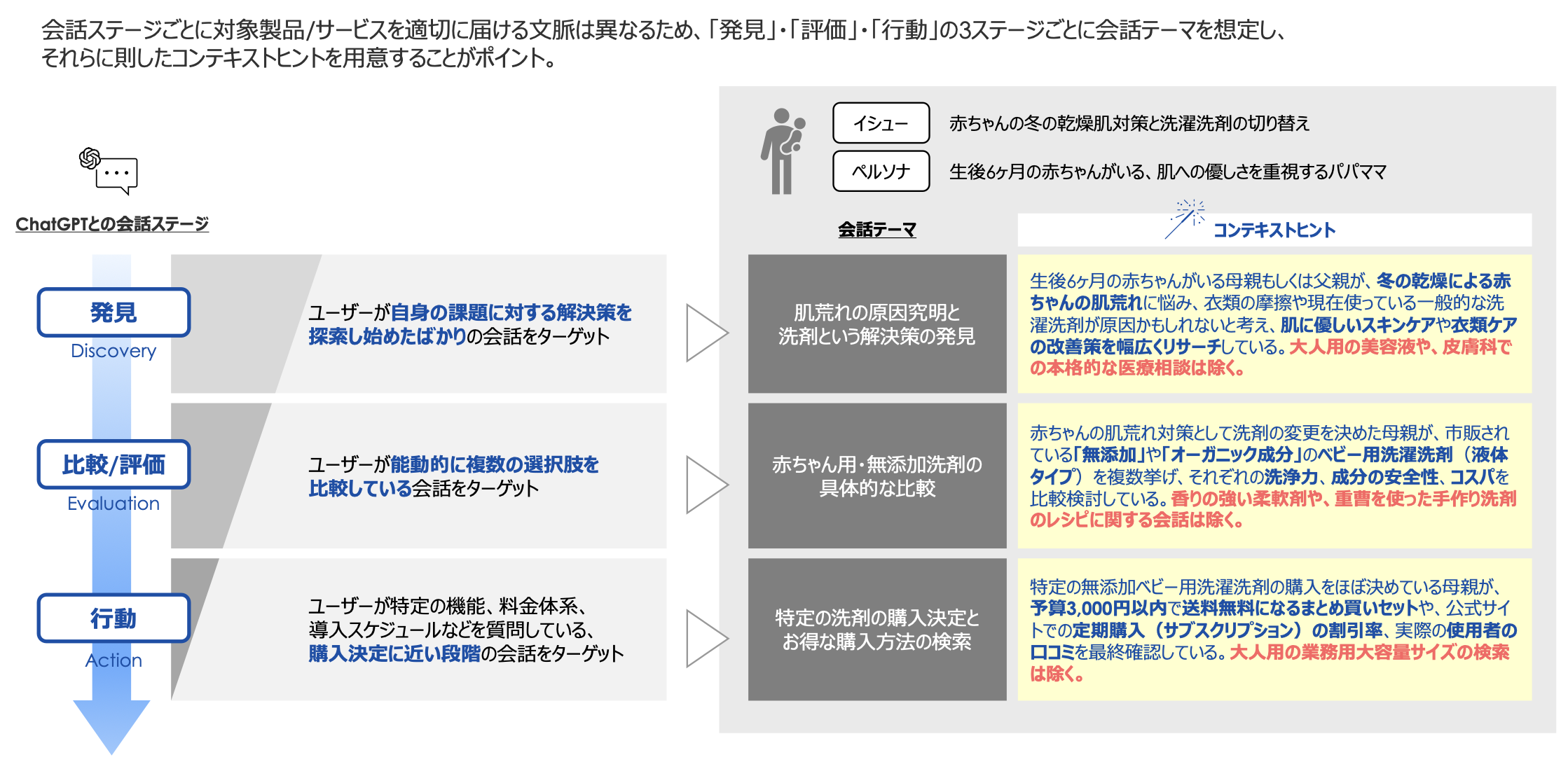Image resolution: width=1568 pixels, height=769 pixels.
Task: Click the Action label
Action: point(114,660)
